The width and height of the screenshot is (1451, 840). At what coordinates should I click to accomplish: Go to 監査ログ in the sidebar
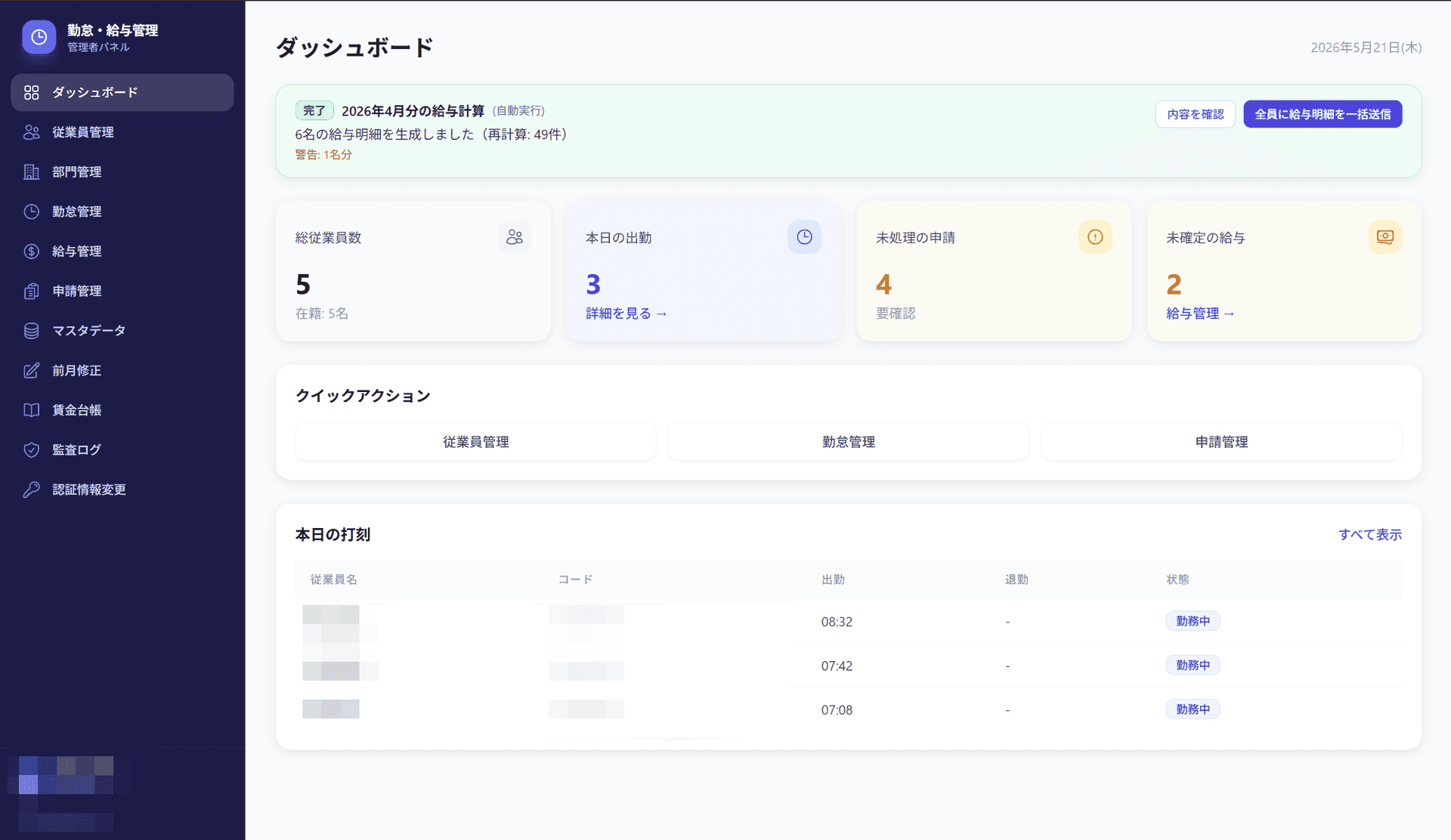click(122, 449)
